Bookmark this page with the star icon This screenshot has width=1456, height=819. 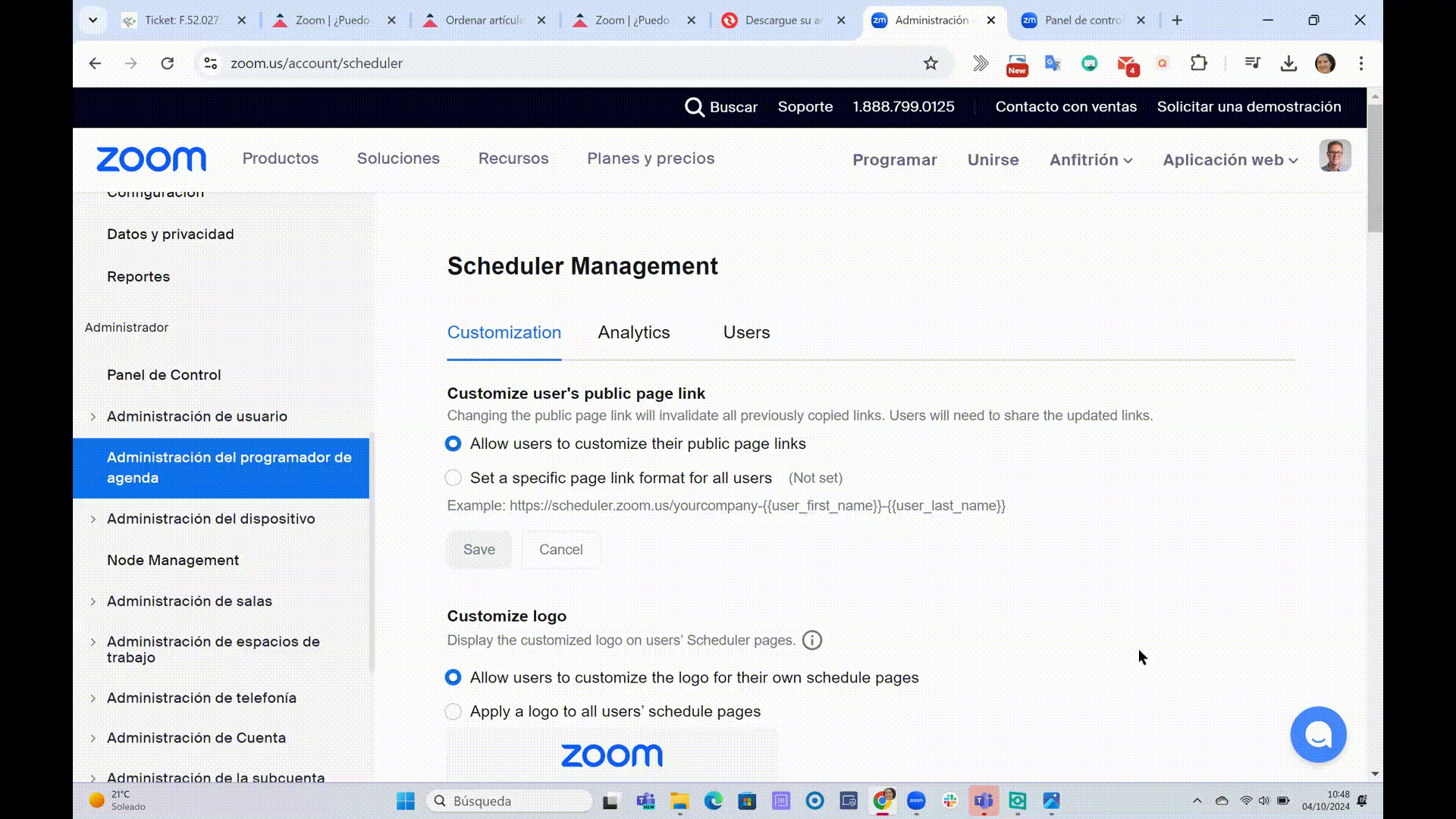click(930, 64)
